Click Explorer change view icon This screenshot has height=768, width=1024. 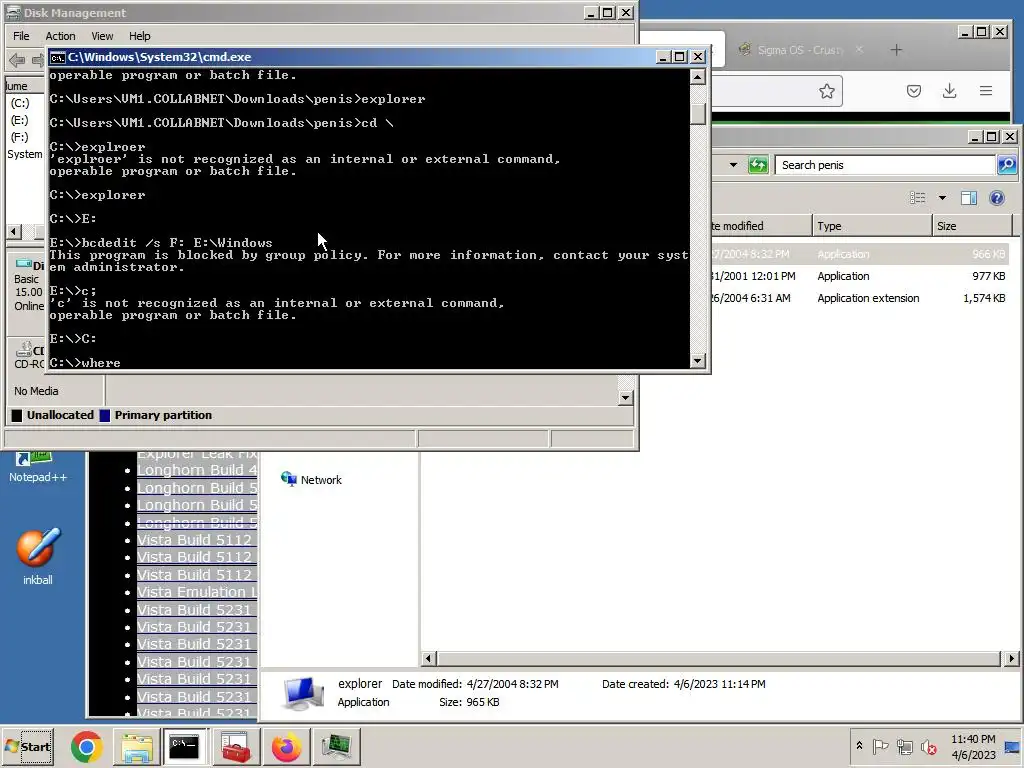[x=918, y=198]
